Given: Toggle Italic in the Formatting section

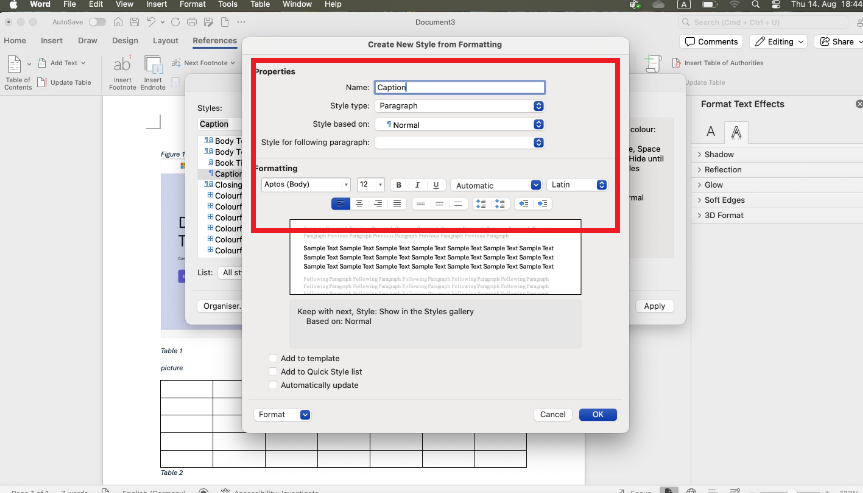Looking at the screenshot, I should pyautogui.click(x=417, y=185).
